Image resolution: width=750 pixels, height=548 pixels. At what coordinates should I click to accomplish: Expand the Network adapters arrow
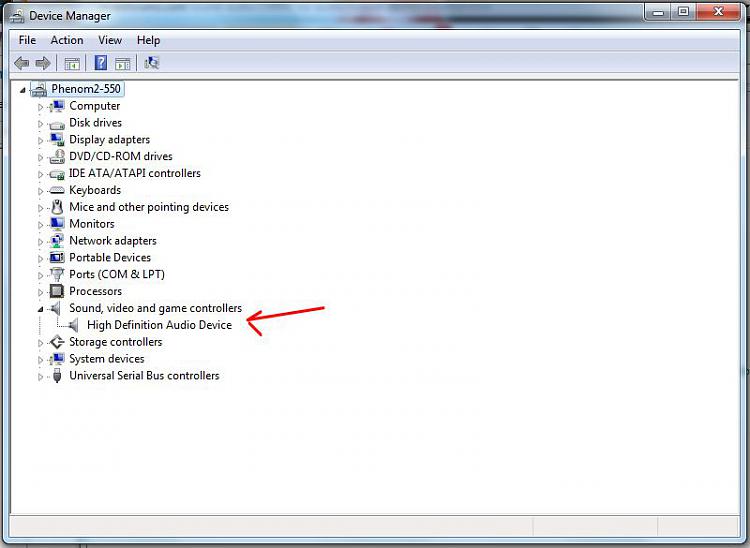coord(40,242)
